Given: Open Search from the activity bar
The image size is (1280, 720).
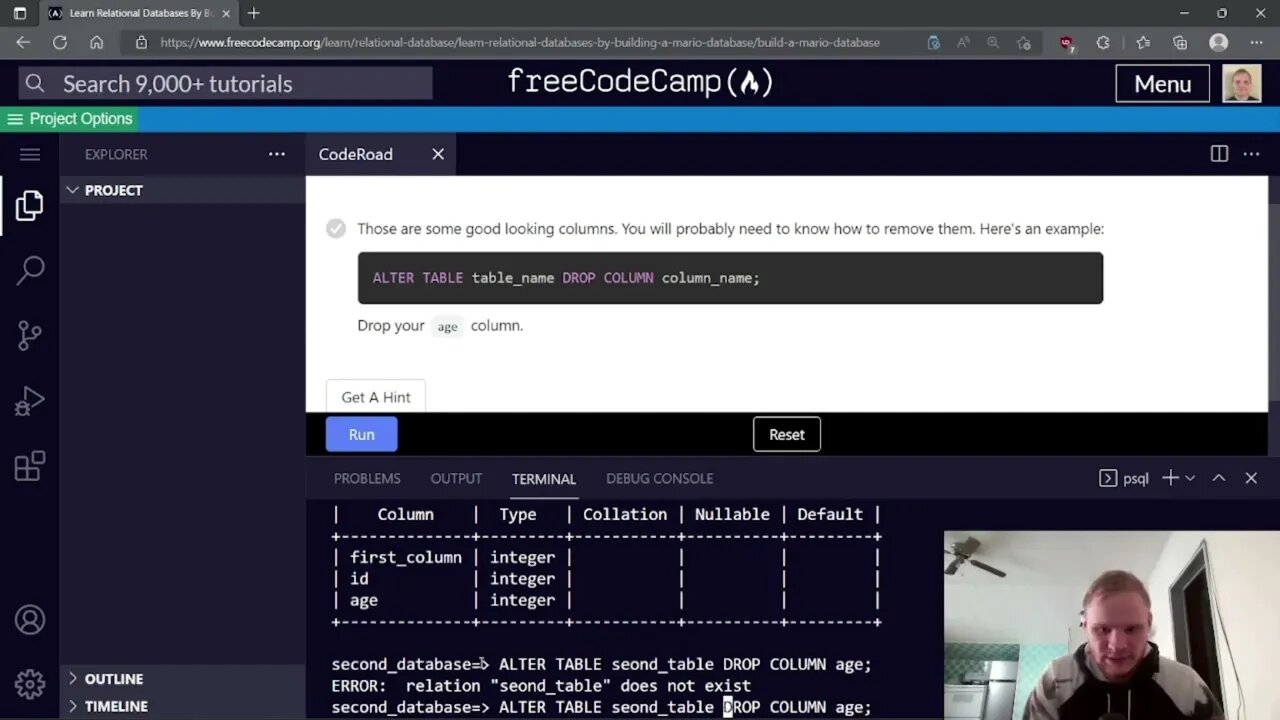Looking at the screenshot, I should pos(29,270).
